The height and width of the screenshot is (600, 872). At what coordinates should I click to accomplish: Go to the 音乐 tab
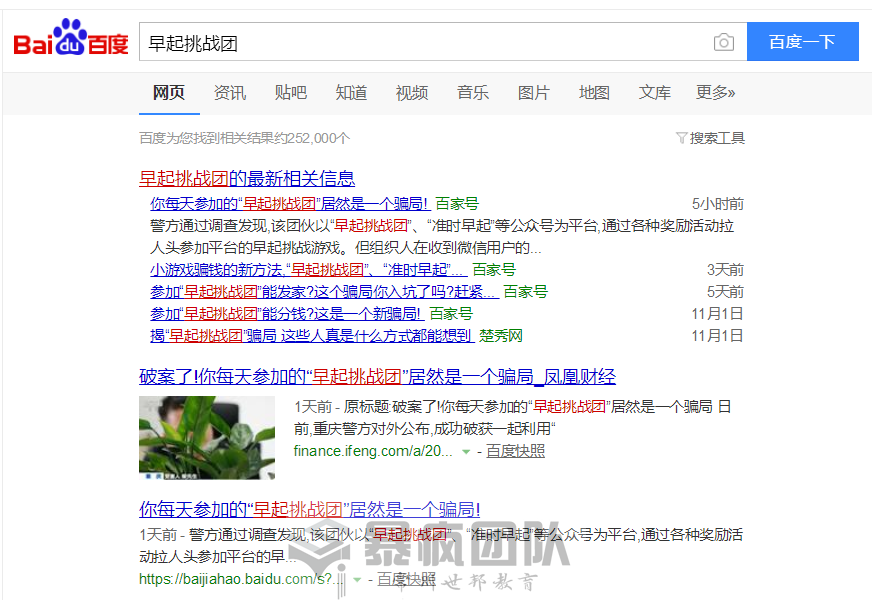473,93
